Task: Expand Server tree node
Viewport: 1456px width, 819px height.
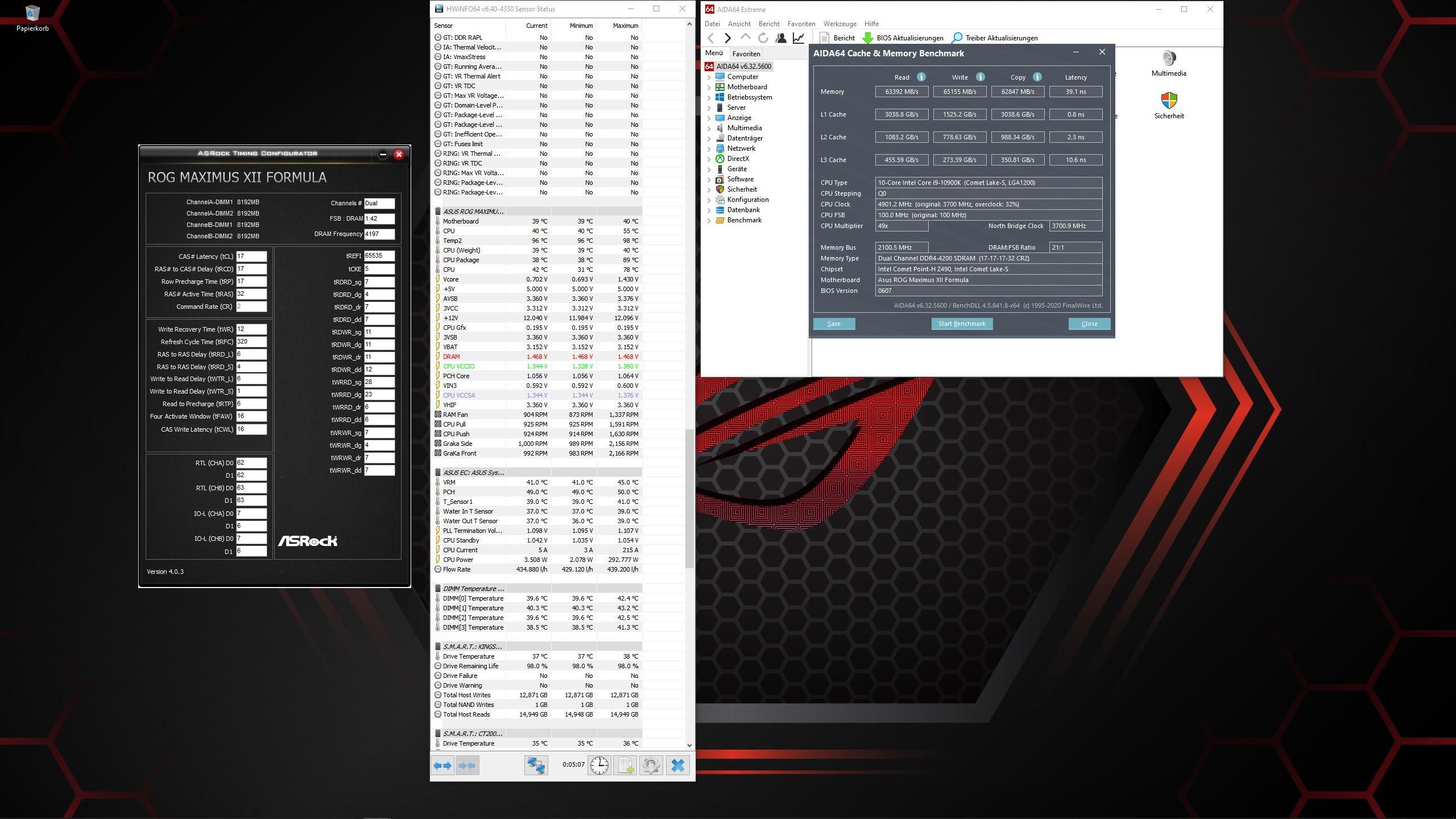Action: [709, 107]
